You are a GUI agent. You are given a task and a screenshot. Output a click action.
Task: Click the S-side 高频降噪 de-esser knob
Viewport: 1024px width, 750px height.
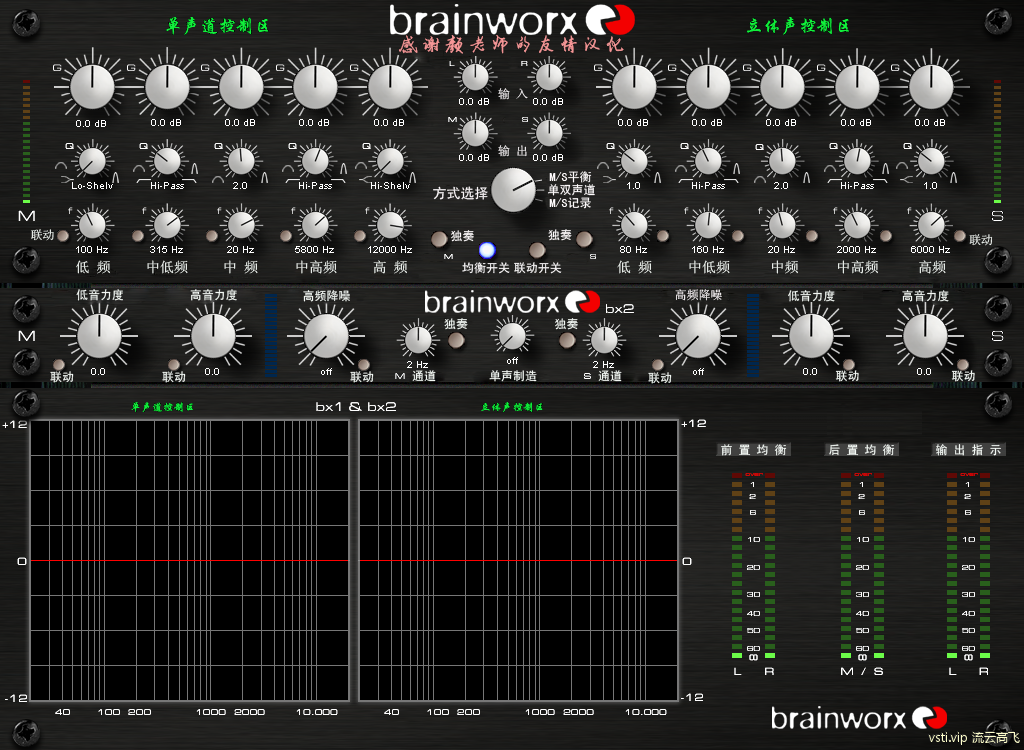(x=697, y=336)
